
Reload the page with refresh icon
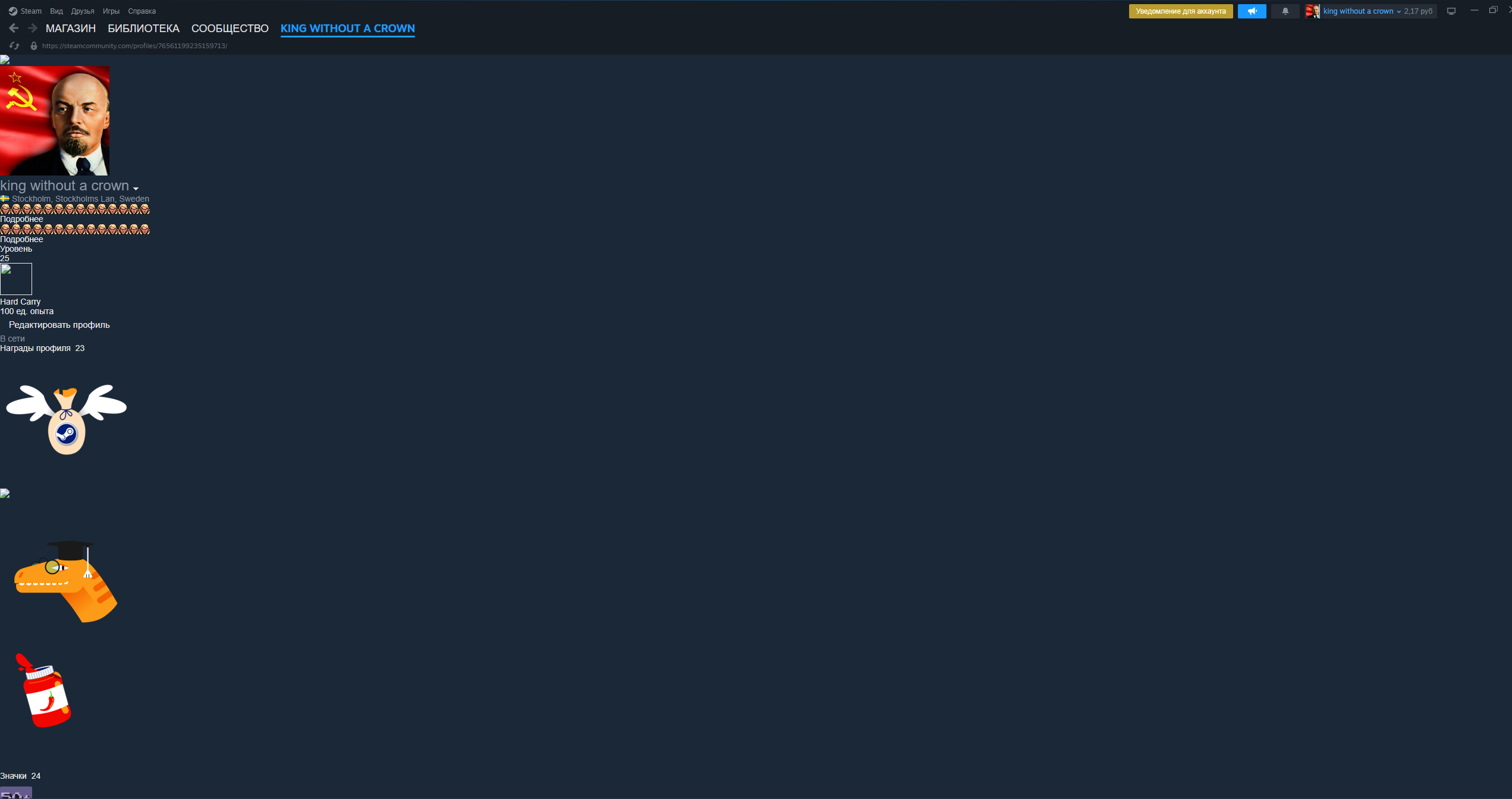(x=14, y=46)
